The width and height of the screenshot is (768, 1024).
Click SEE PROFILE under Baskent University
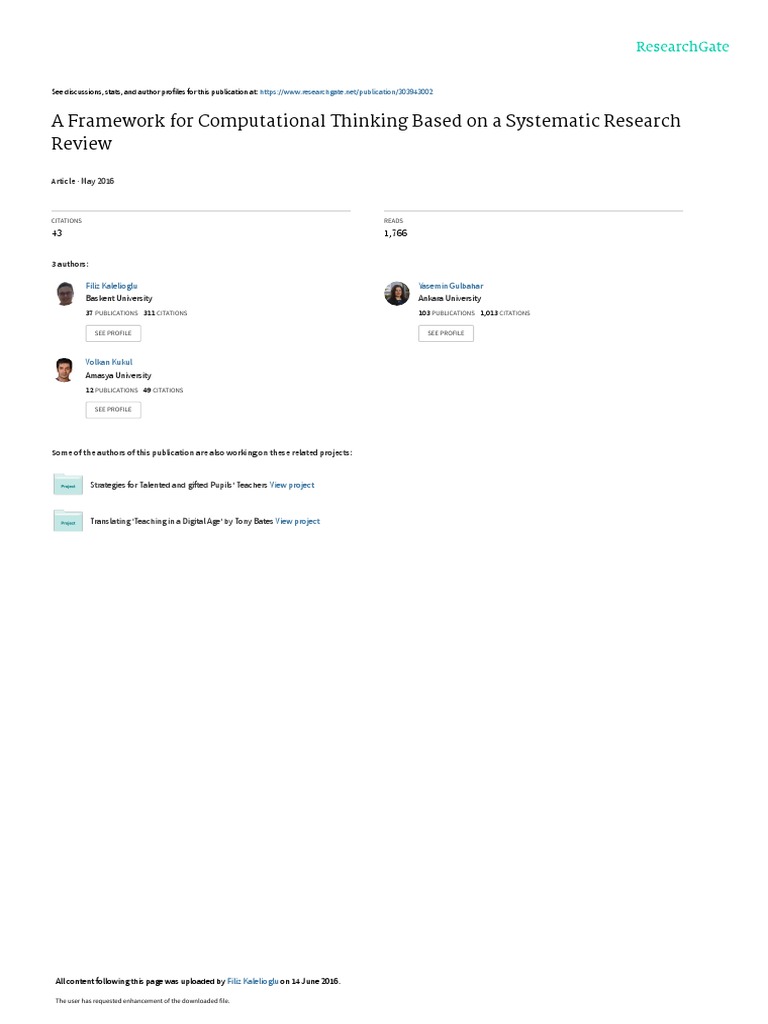pos(113,333)
